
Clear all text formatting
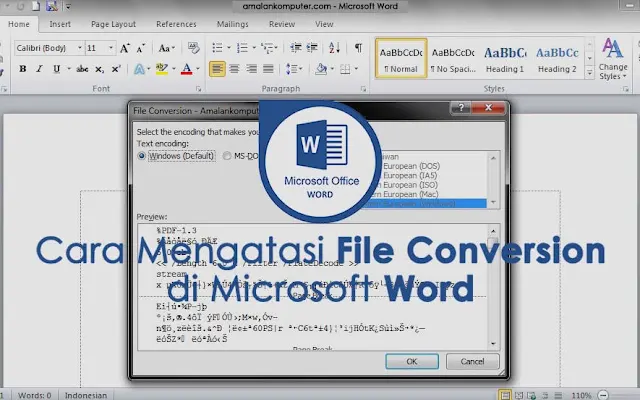point(193,48)
